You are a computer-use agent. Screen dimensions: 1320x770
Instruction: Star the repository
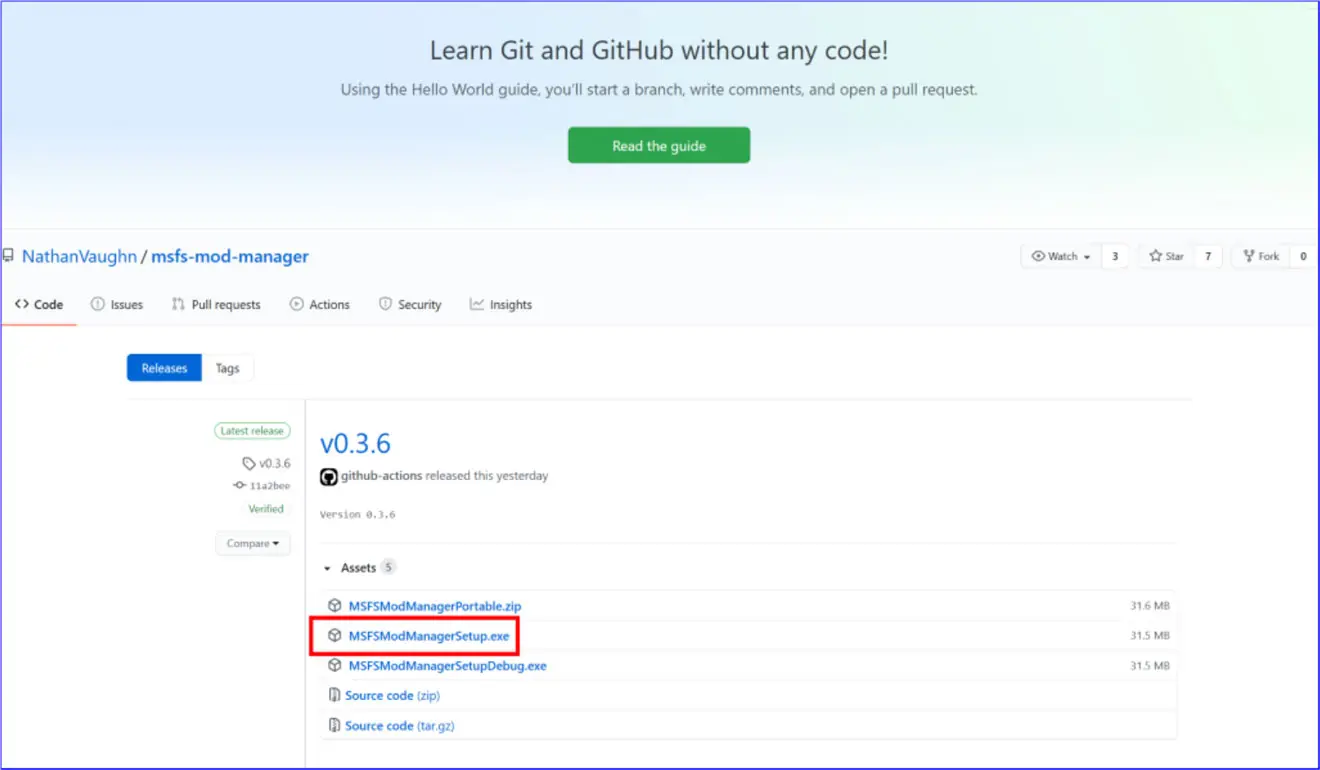coord(1166,257)
